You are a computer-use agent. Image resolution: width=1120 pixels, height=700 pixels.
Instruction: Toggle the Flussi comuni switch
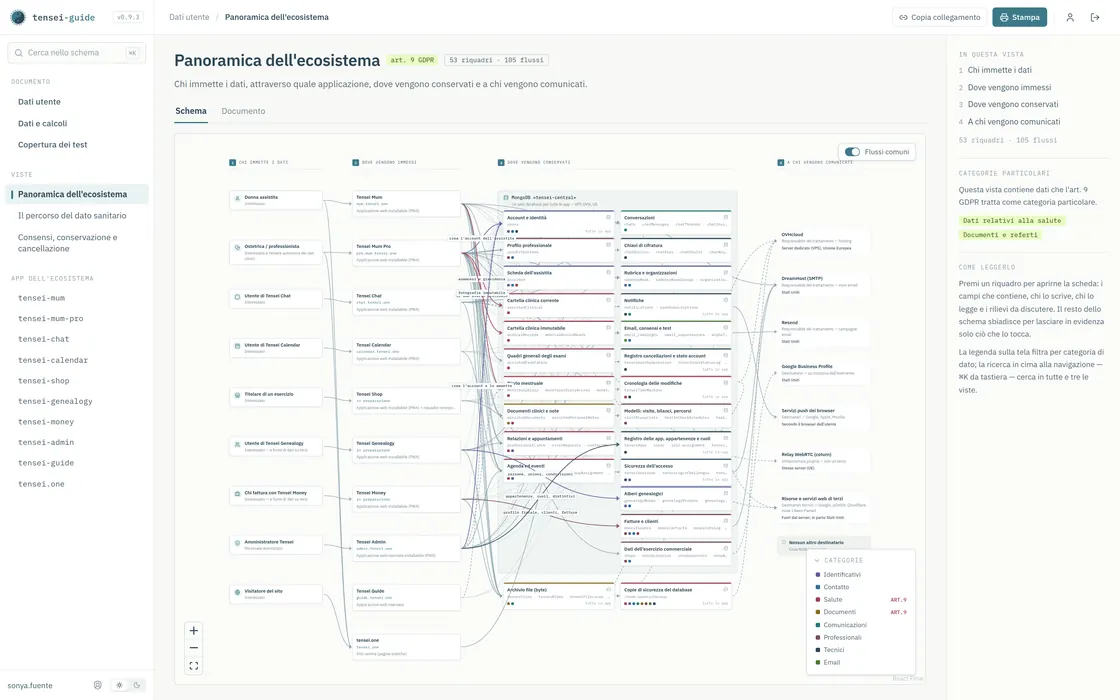(x=852, y=151)
